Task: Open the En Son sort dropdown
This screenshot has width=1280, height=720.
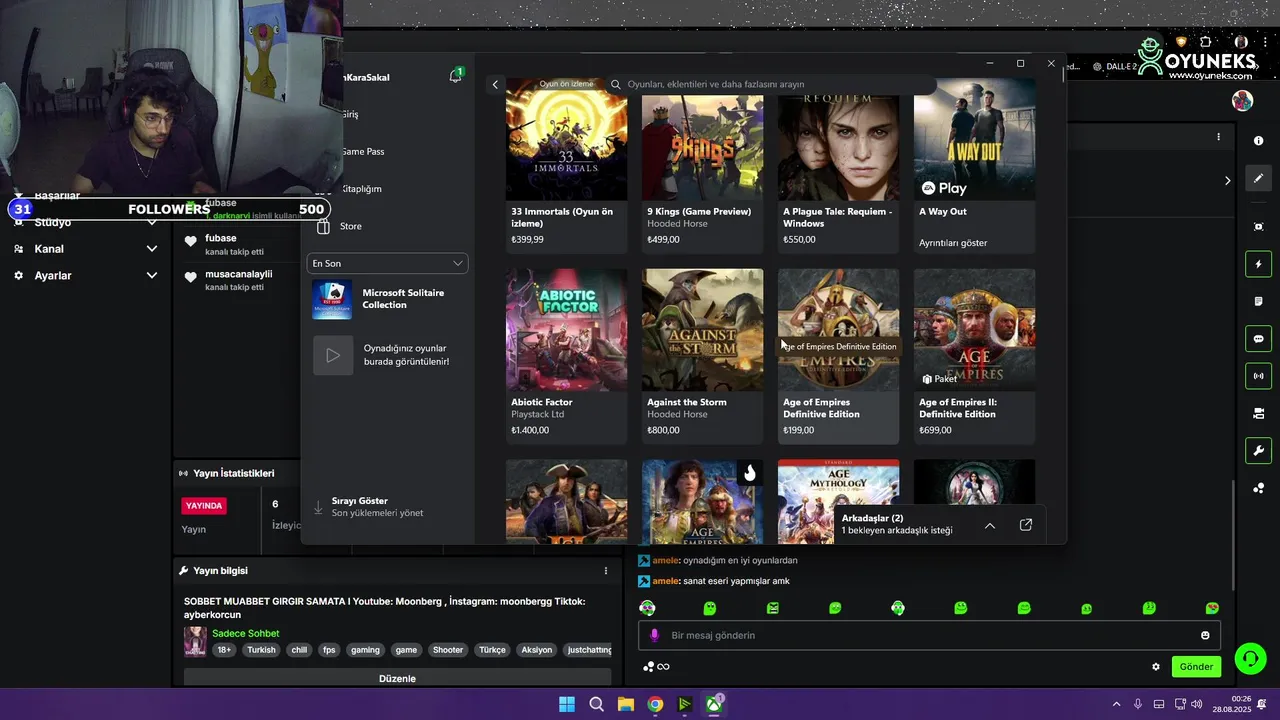Action: tap(387, 263)
